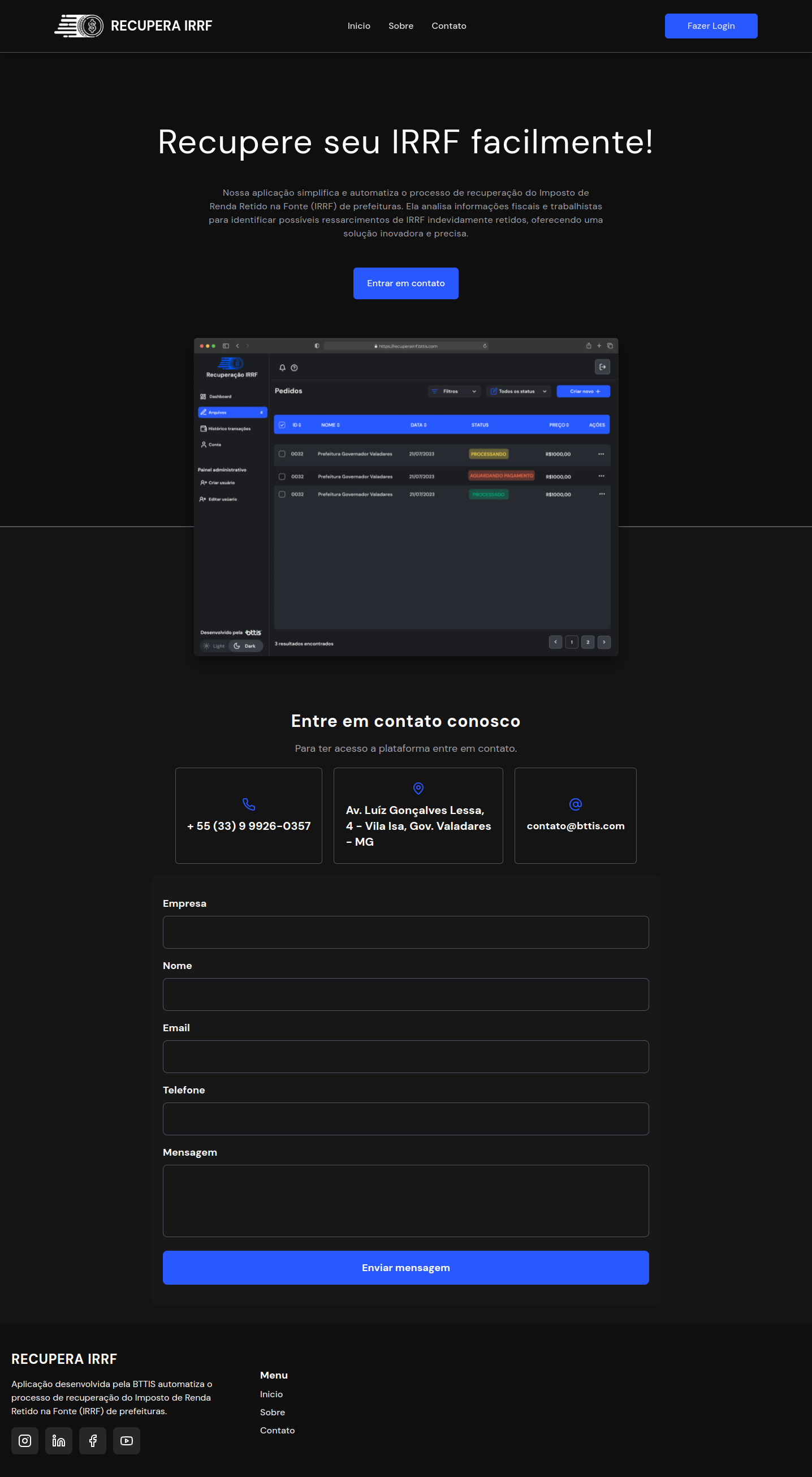Click the Recupera IRRF coin logo
The image size is (812, 1477).
[x=80, y=26]
